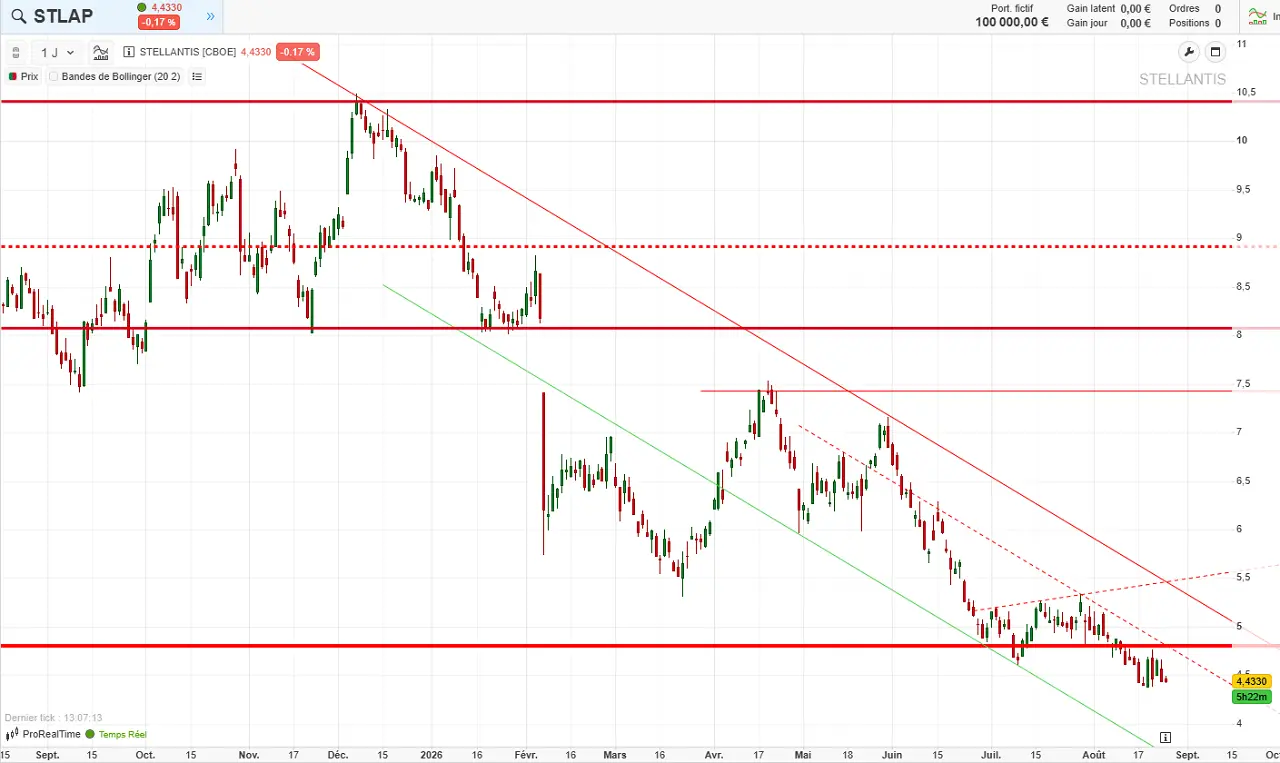This screenshot has width=1280, height=763.
Task: Open the info icon next to STELLANTIS [CBOE]
Action: pyautogui.click(x=129, y=52)
